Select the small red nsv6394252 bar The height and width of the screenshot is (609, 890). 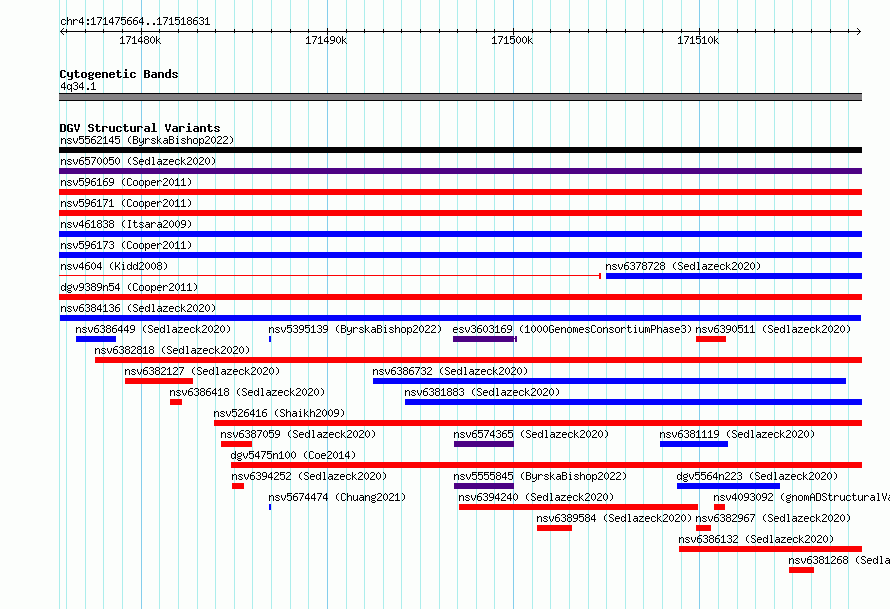click(238, 486)
